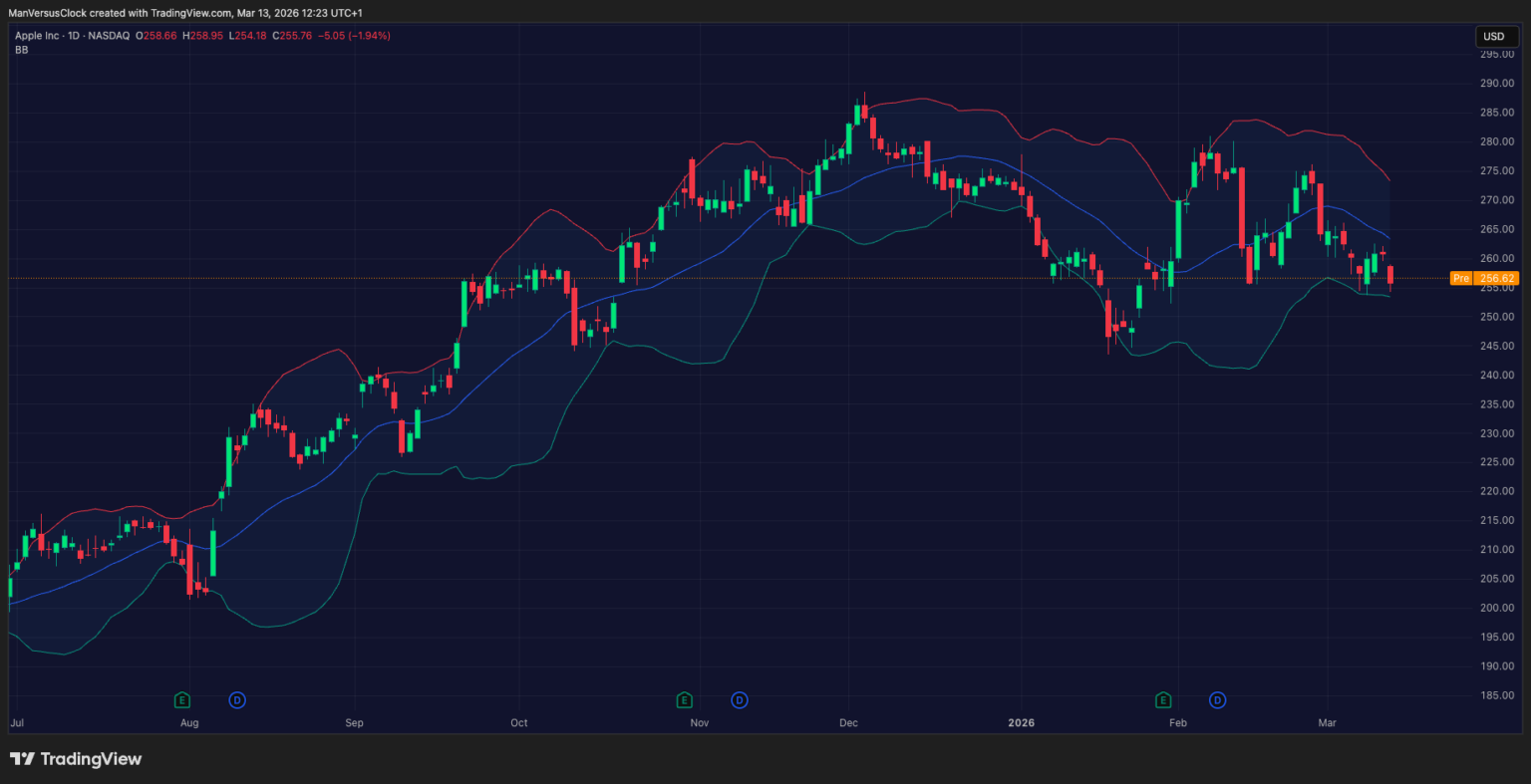Select the green earnings icon near November
Image resolution: width=1531 pixels, height=784 pixels.
point(684,700)
